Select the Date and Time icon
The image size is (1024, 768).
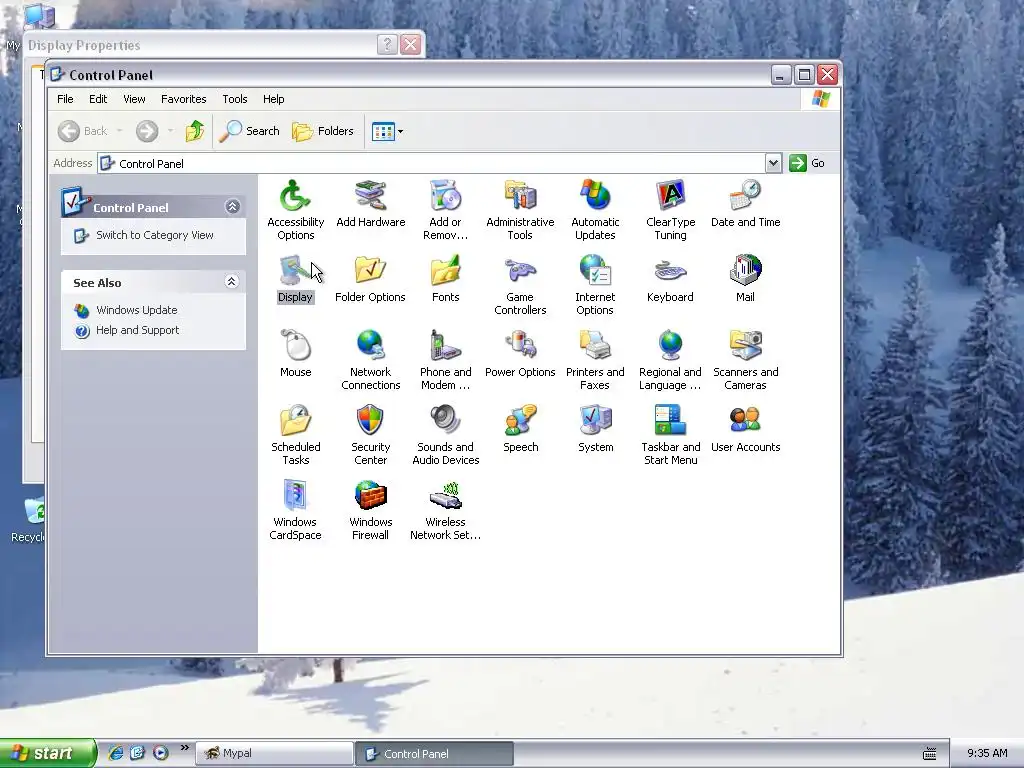(745, 196)
